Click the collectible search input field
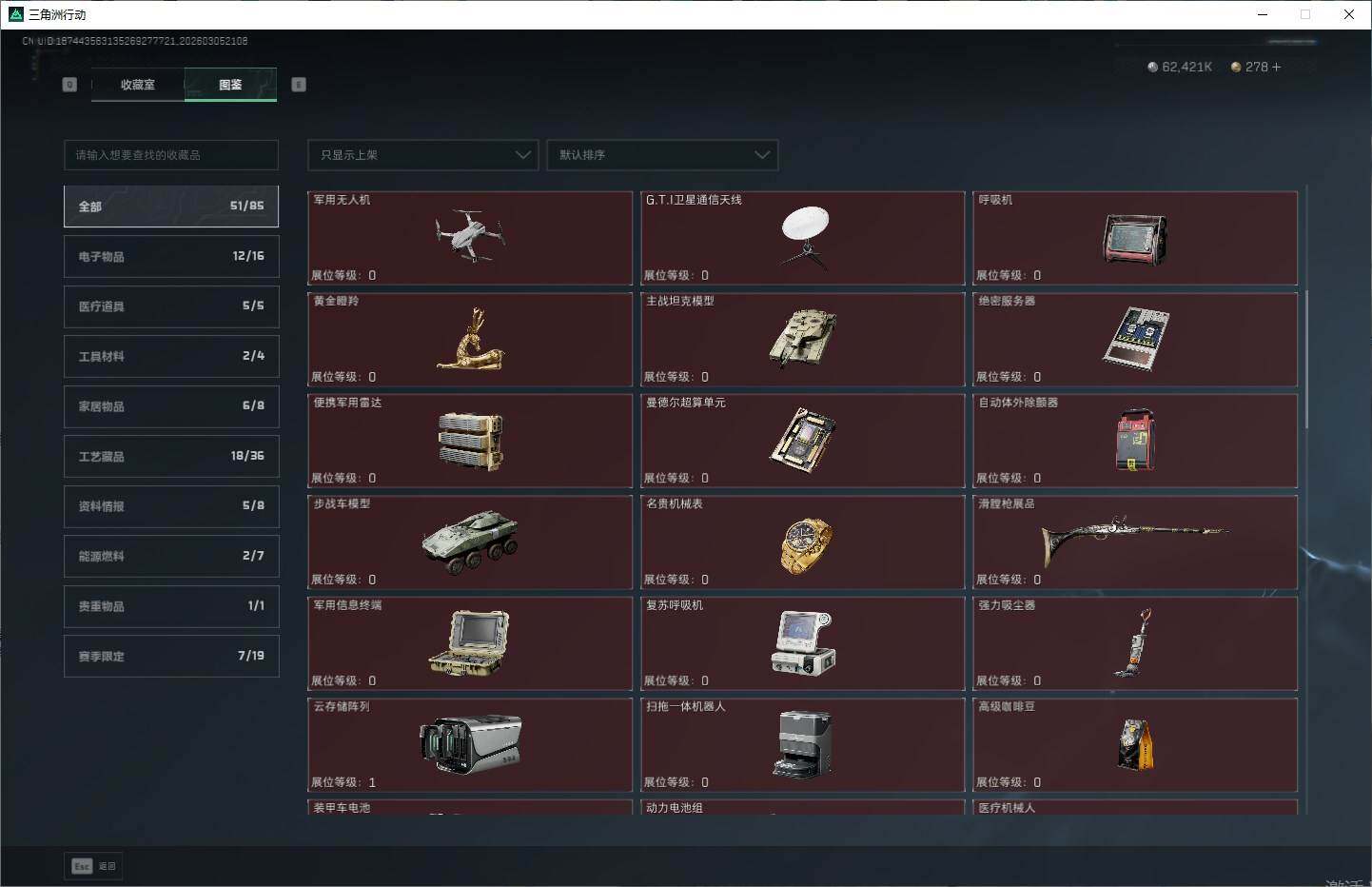This screenshot has height=887, width=1372. (171, 155)
